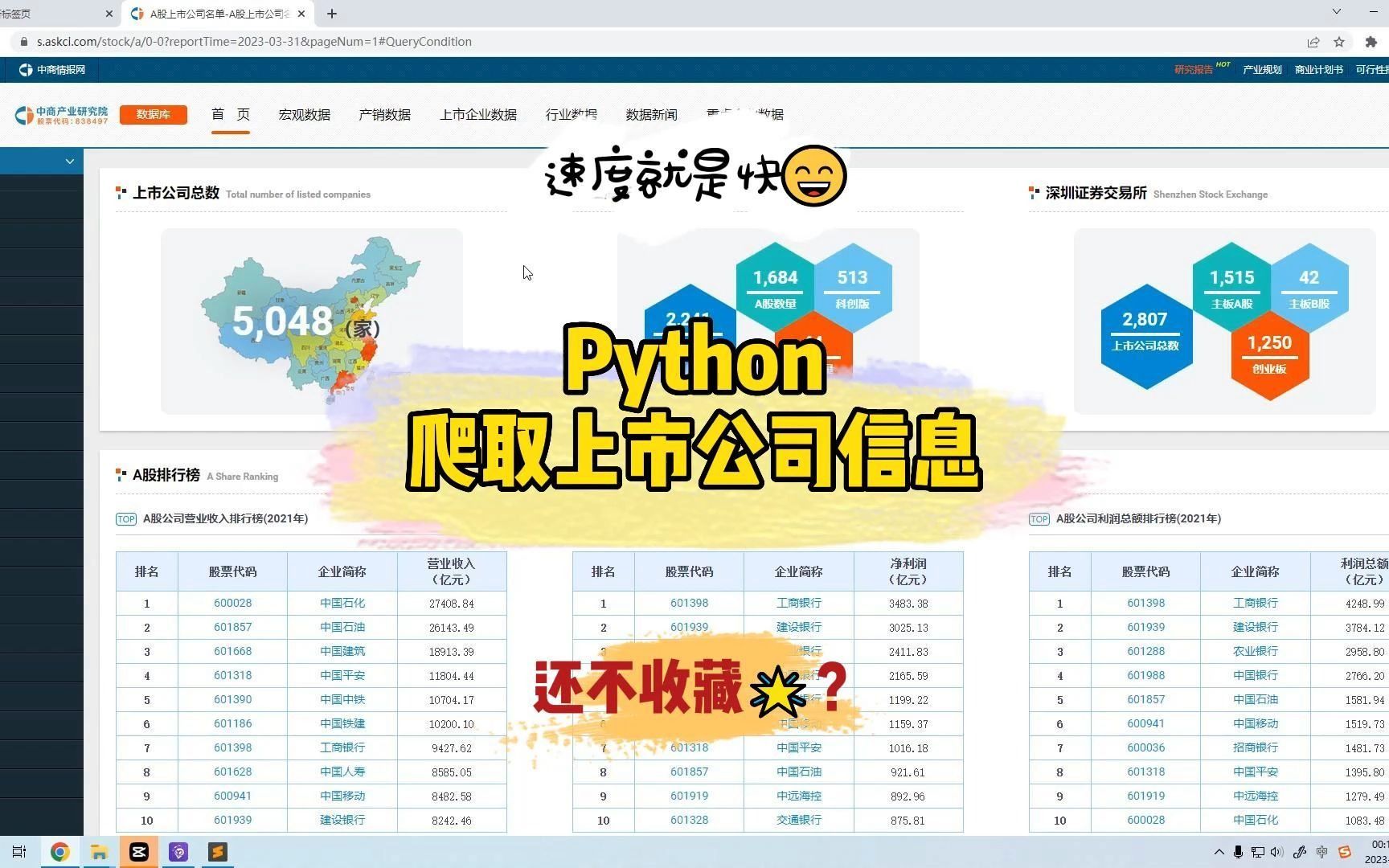1389x868 pixels.
Task: Click the 深圳证券交易所 section heading
Action: pyautogui.click(x=1096, y=193)
